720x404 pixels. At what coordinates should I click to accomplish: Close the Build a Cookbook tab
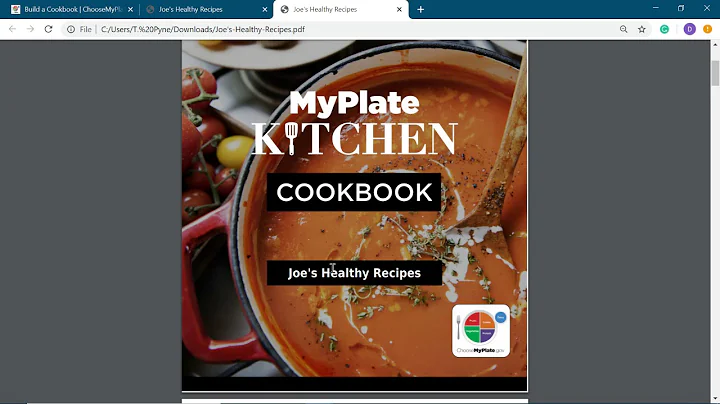(130, 9)
